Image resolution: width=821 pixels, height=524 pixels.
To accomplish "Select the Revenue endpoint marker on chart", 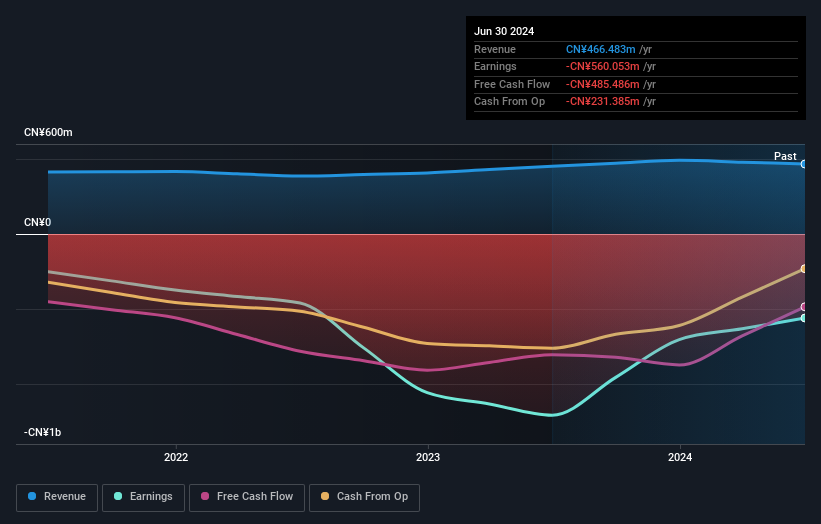I will pyautogui.click(x=804, y=164).
